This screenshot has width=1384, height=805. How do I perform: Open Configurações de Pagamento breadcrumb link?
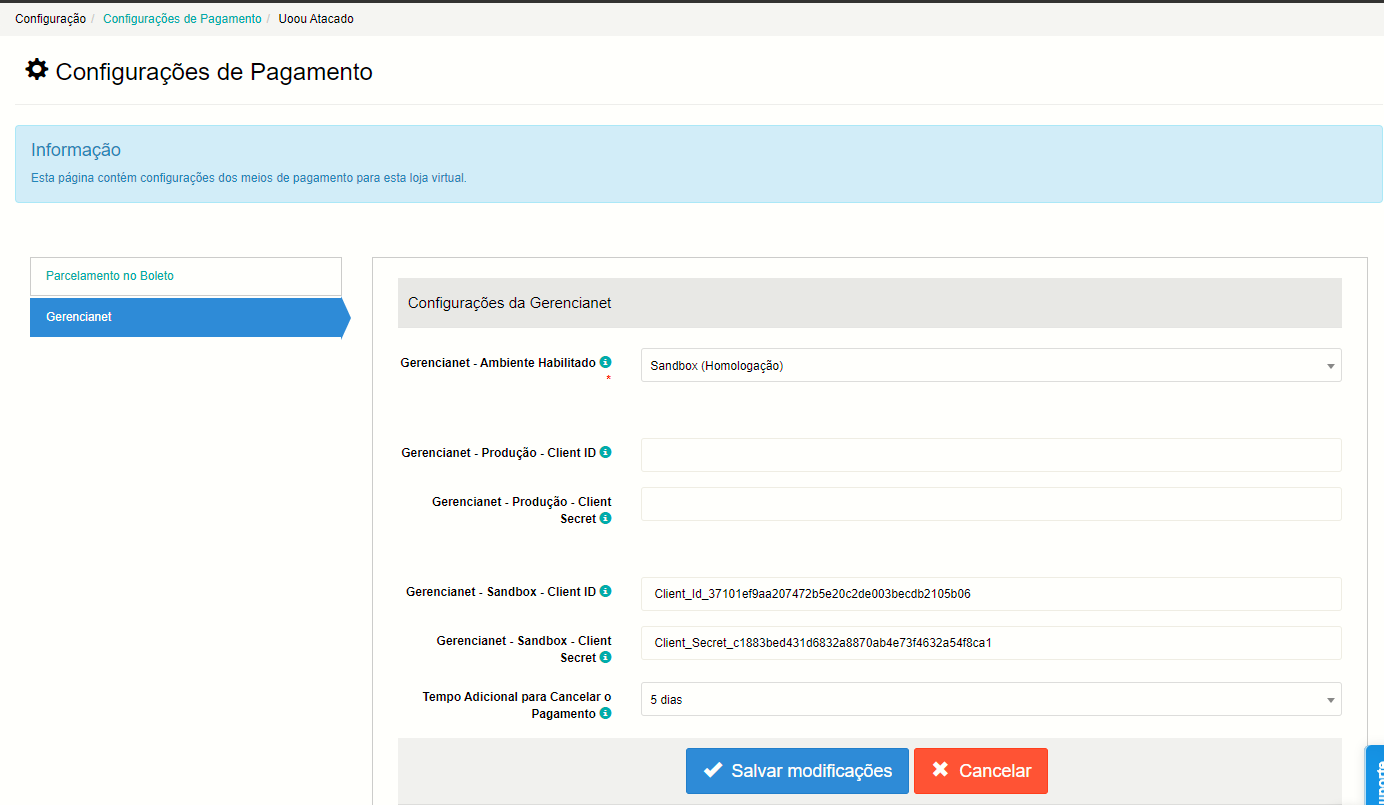pos(182,19)
